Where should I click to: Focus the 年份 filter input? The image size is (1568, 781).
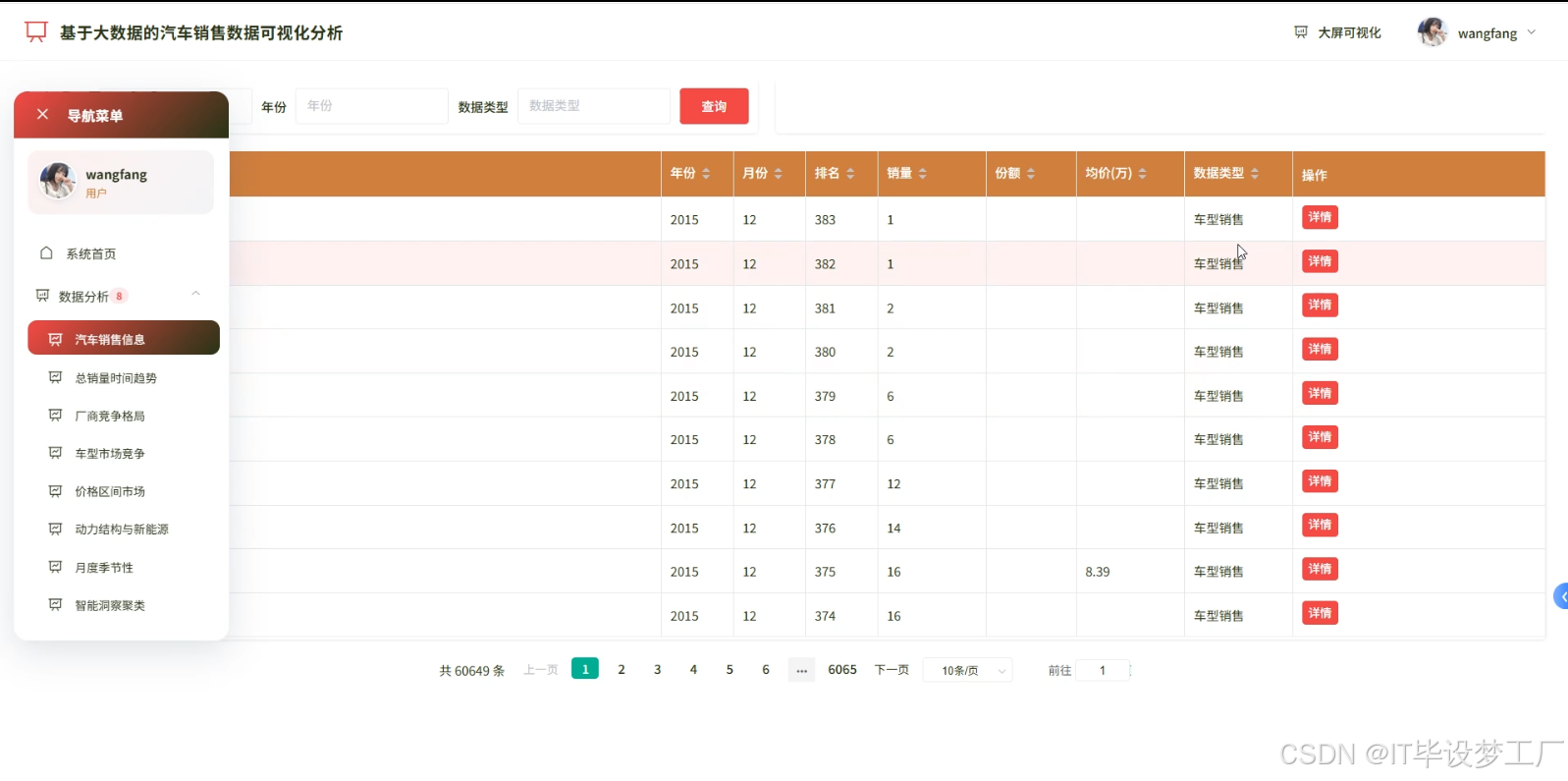pyautogui.click(x=372, y=106)
